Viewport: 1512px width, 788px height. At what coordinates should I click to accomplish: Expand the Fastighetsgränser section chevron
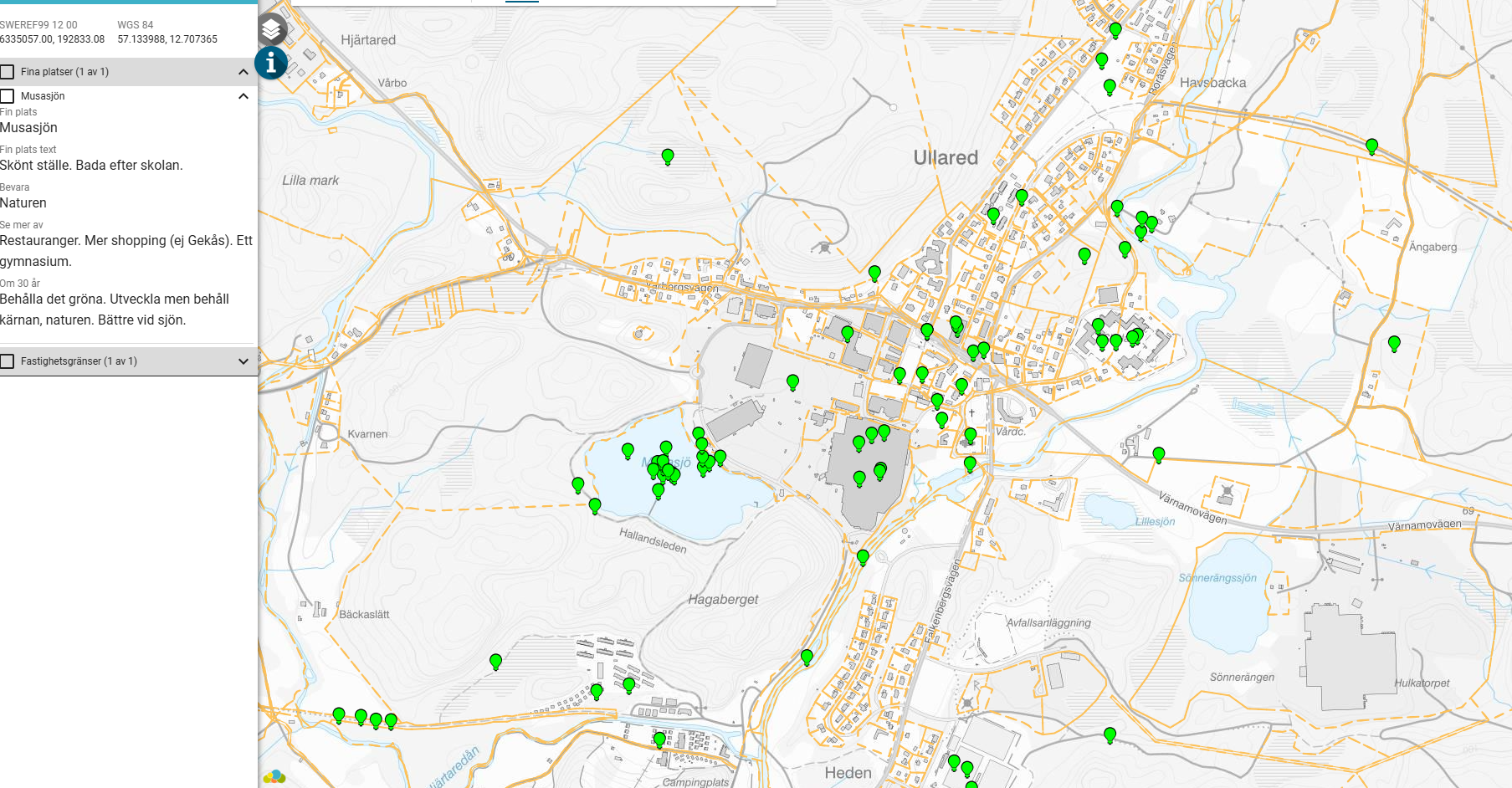[x=243, y=361]
